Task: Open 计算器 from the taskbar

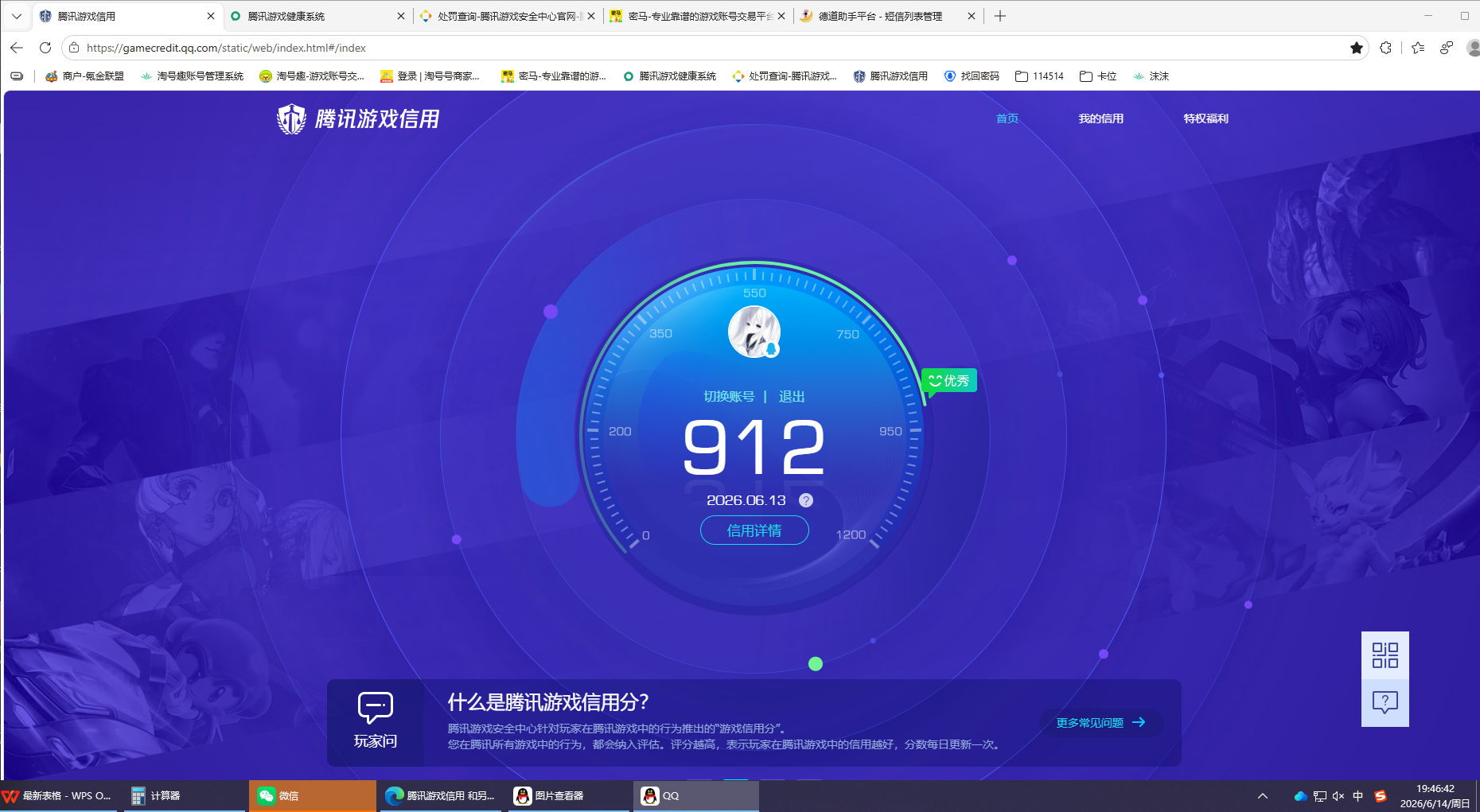Action: [x=185, y=796]
